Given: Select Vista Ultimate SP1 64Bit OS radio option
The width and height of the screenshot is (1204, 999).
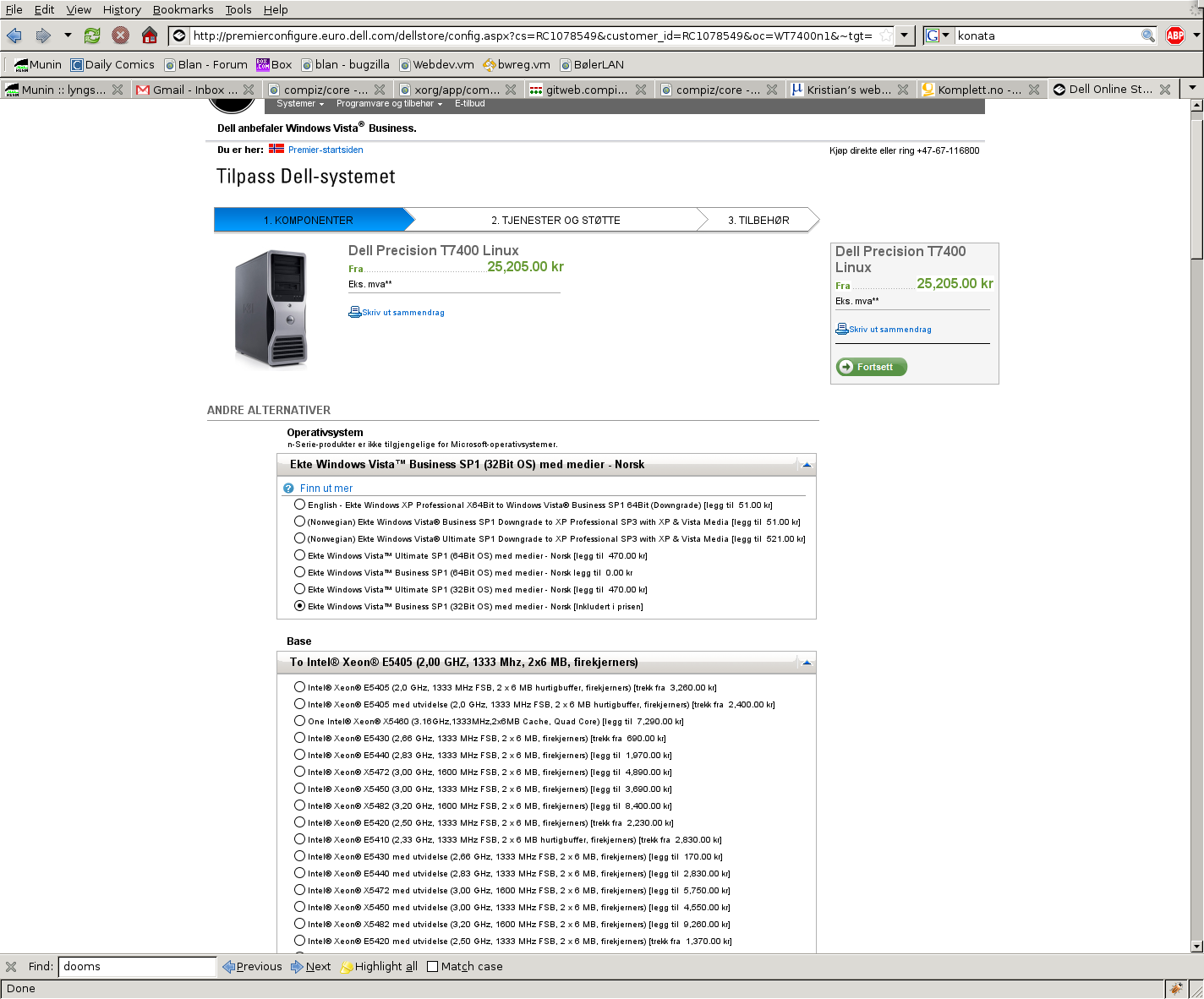Looking at the screenshot, I should pyautogui.click(x=299, y=555).
